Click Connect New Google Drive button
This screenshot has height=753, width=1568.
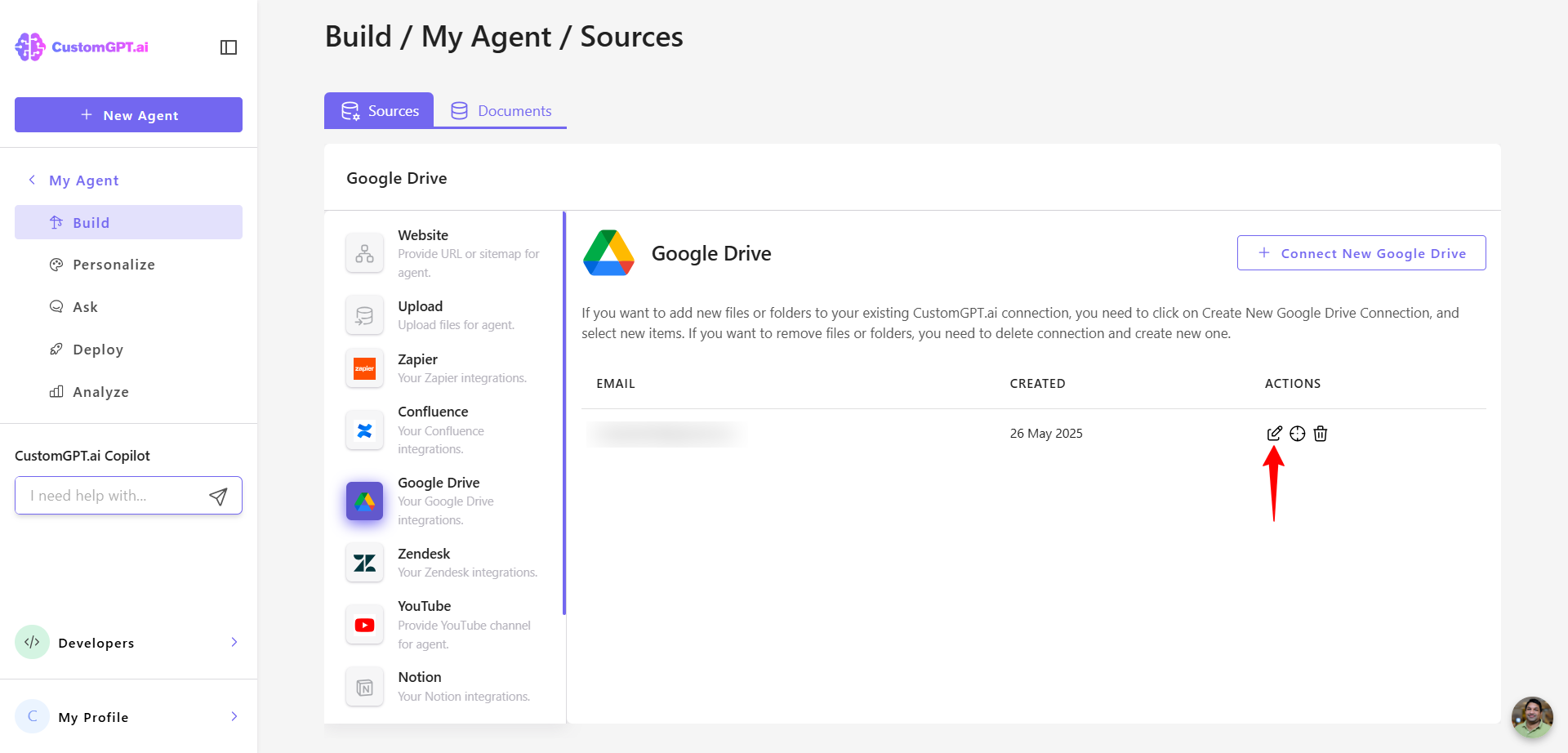tap(1361, 253)
